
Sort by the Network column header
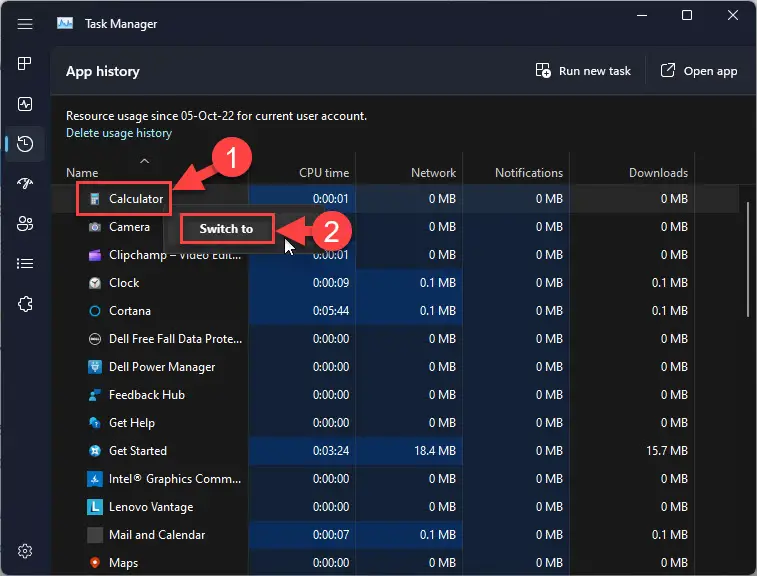click(x=434, y=173)
